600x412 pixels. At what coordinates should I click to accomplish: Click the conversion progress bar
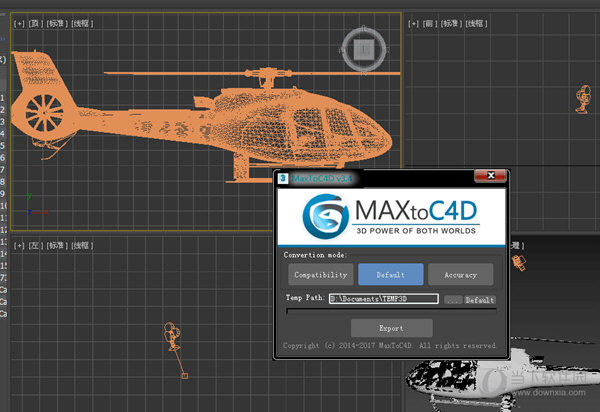pyautogui.click(x=391, y=311)
